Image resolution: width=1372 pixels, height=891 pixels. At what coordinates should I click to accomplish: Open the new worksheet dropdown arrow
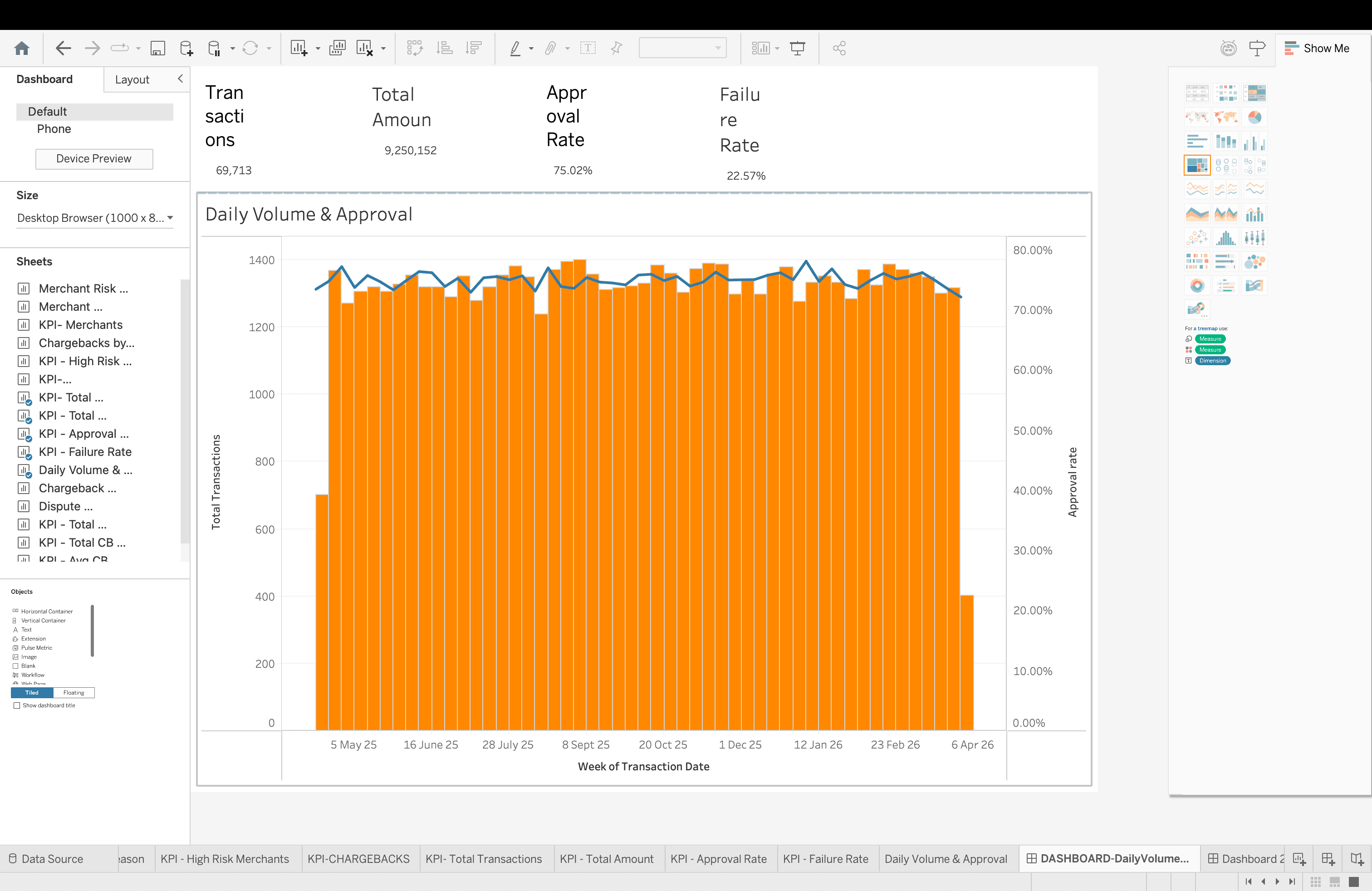coord(318,49)
